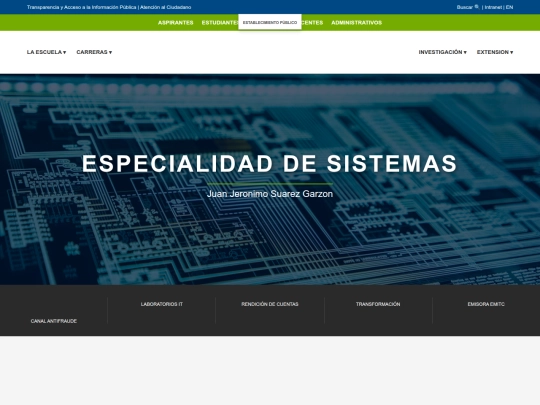The width and height of the screenshot is (540, 405).
Task: Click the Buscar search link
Action: [x=465, y=7]
